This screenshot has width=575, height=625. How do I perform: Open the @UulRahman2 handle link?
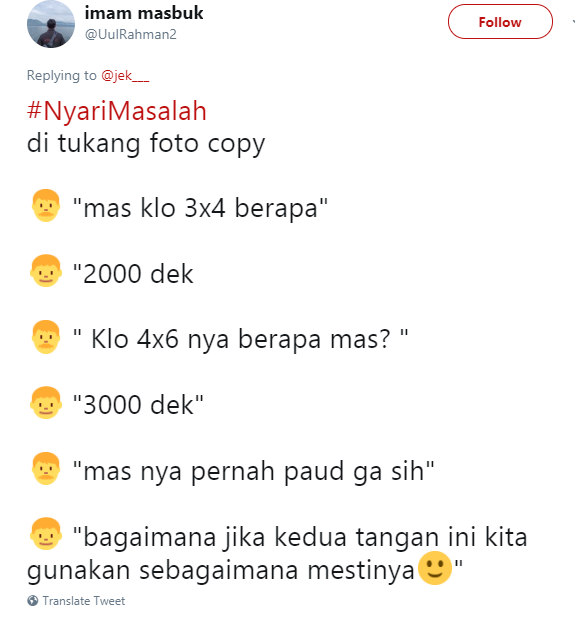pyautogui.click(x=131, y=35)
